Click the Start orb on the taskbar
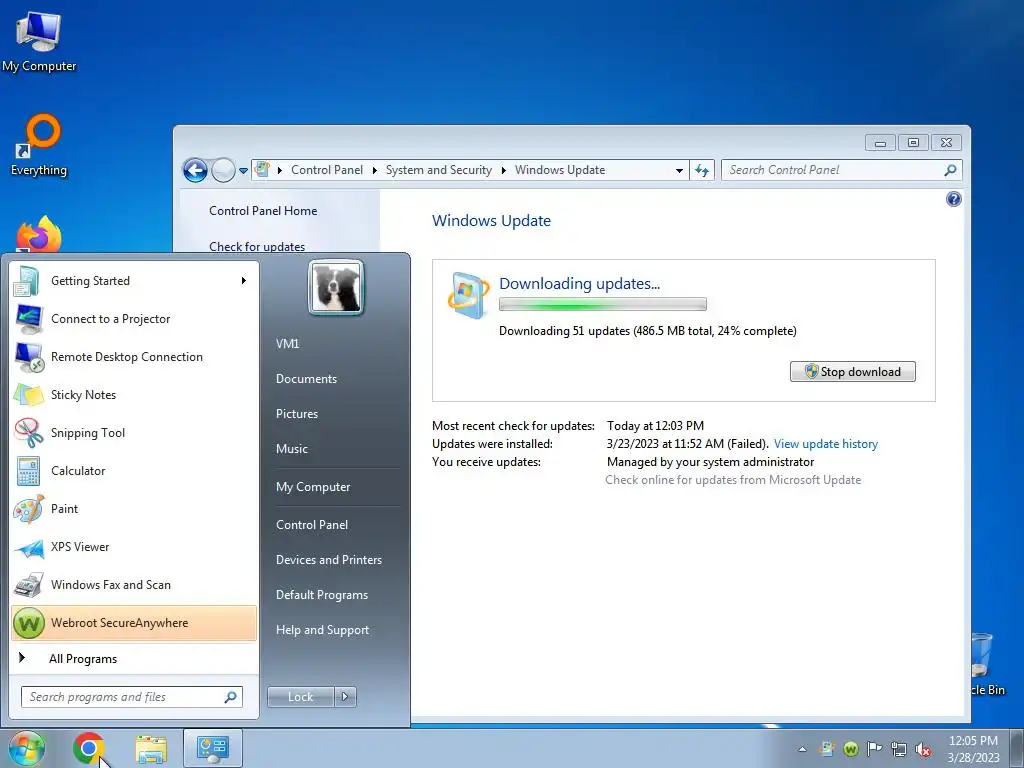This screenshot has width=1024, height=768. click(x=26, y=748)
